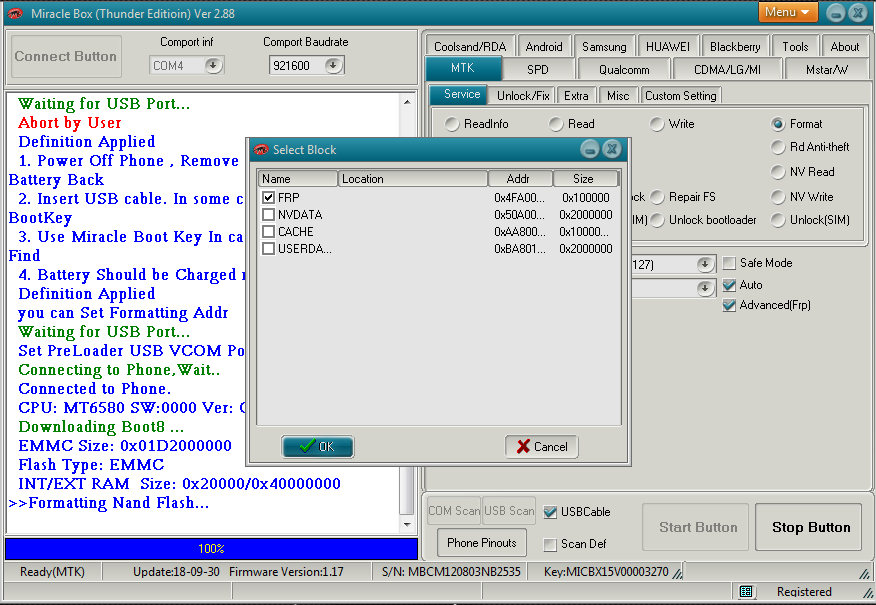
Task: Click the status bar grid icon near Registered
Action: click(746, 592)
